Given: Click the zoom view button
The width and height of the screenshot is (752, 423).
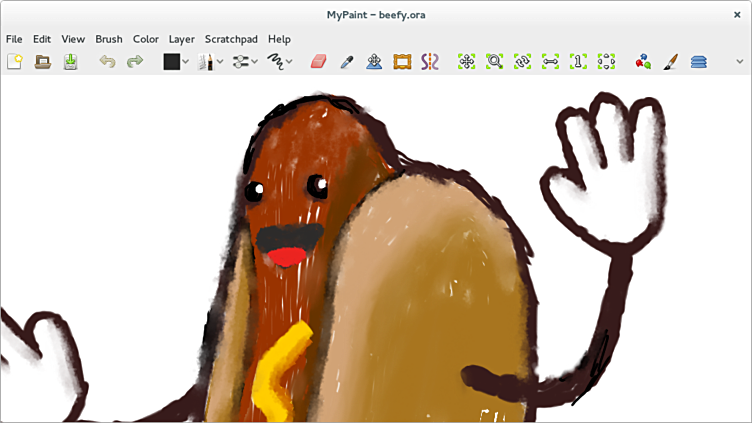Looking at the screenshot, I should (494, 62).
